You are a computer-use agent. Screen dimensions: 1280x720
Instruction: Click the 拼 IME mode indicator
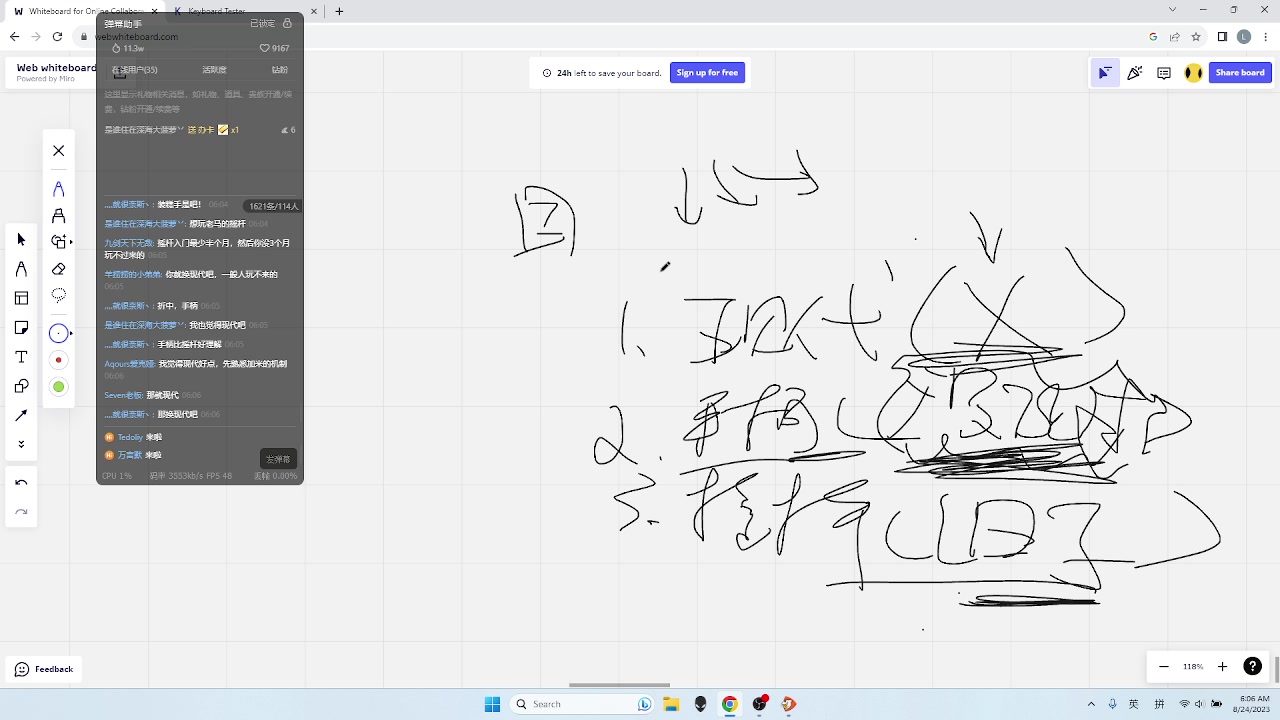1160,704
